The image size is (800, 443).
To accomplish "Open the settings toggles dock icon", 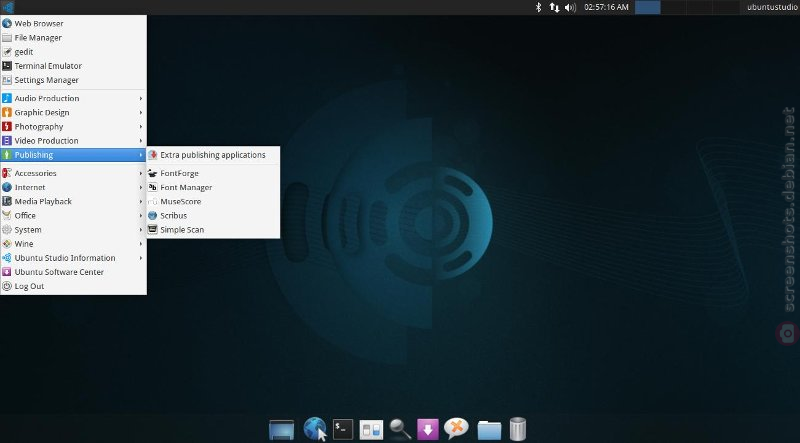I will [x=371, y=430].
